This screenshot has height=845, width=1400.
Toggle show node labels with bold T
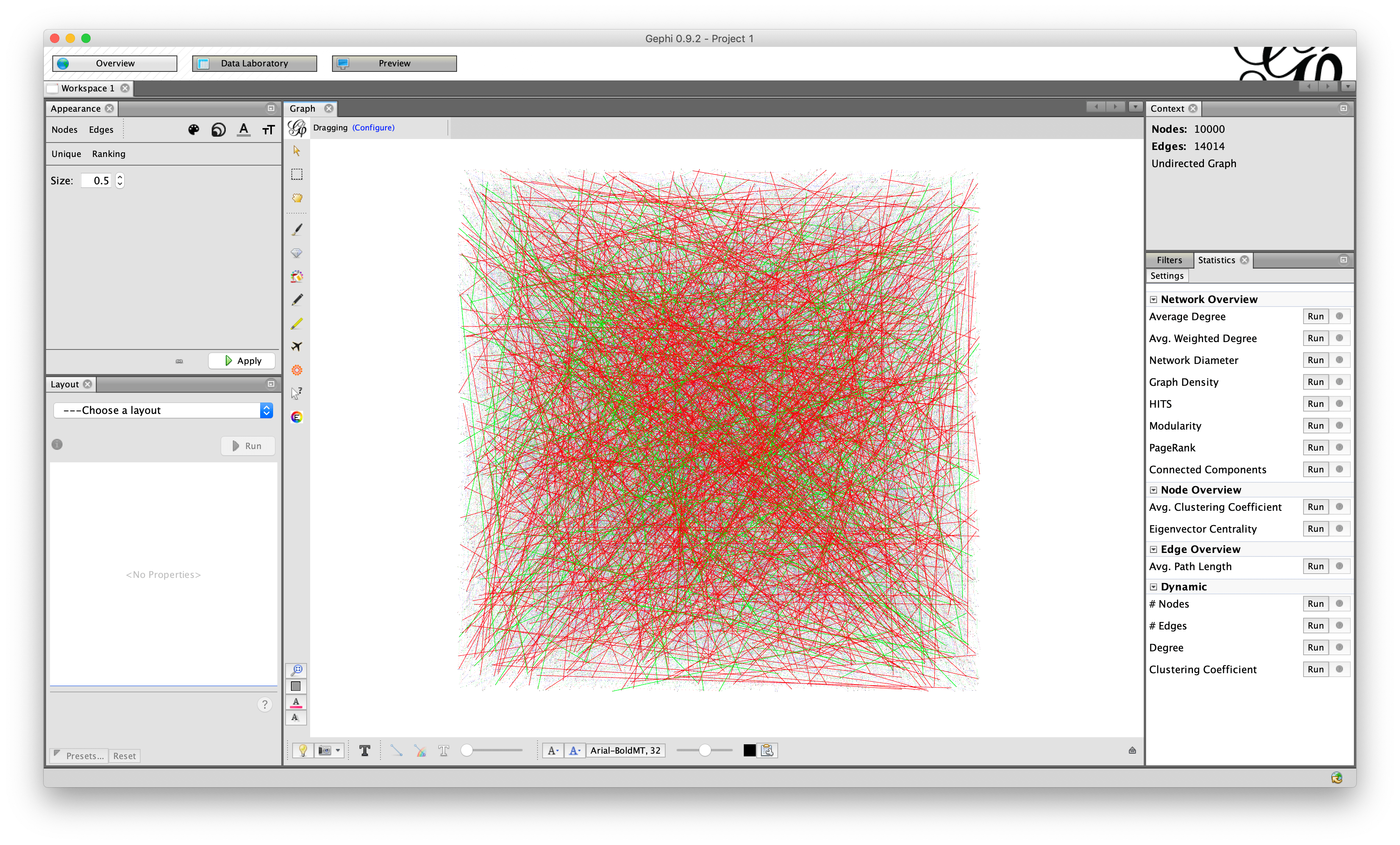coord(365,750)
